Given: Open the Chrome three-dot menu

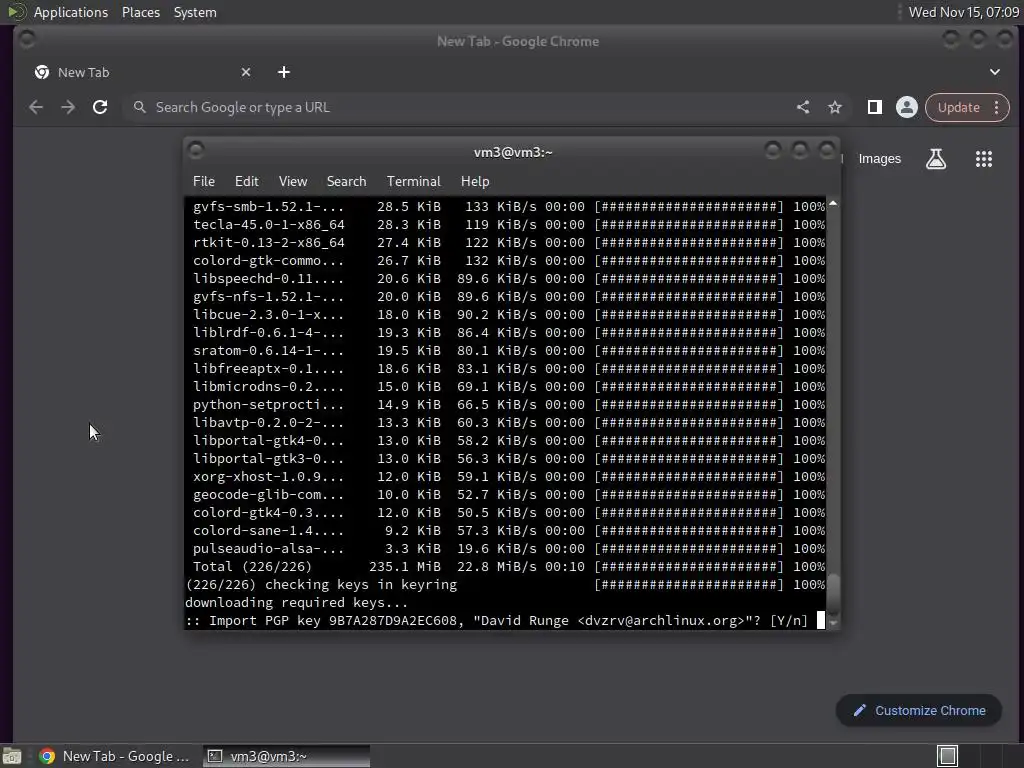Looking at the screenshot, I should tap(997, 107).
